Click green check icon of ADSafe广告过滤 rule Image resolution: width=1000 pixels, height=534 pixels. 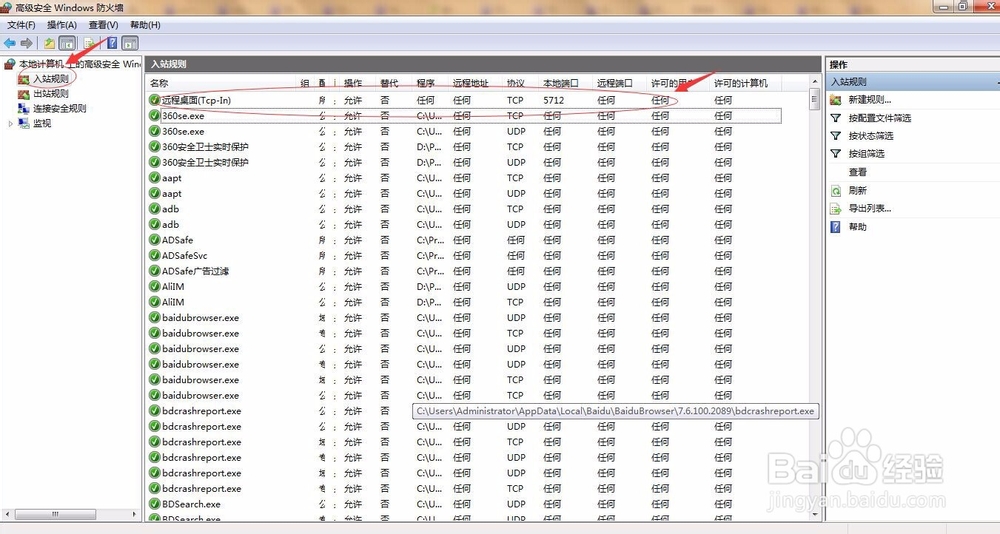[x=154, y=271]
